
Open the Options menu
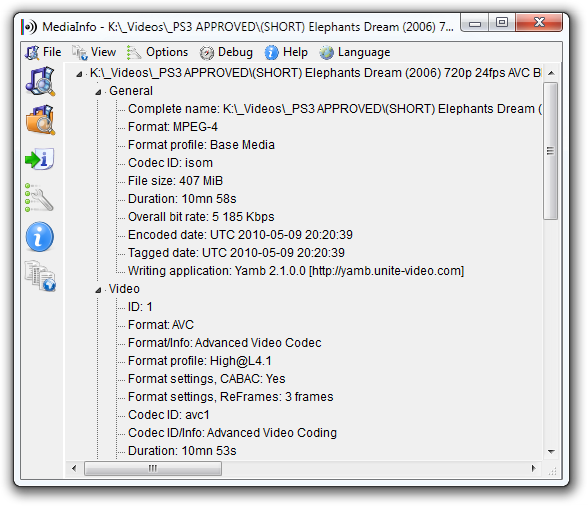click(x=157, y=52)
